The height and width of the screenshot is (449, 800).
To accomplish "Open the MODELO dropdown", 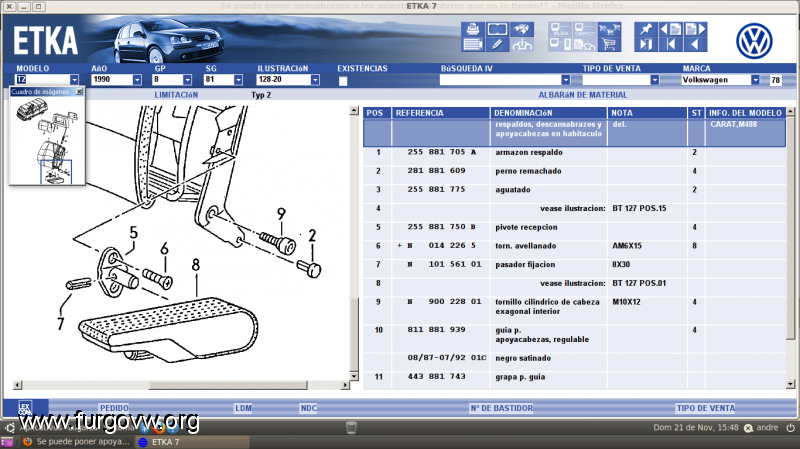I will pos(74,80).
